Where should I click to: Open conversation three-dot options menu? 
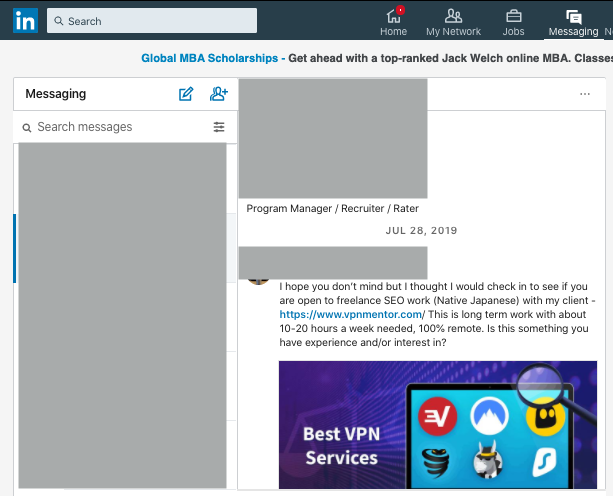click(x=585, y=94)
